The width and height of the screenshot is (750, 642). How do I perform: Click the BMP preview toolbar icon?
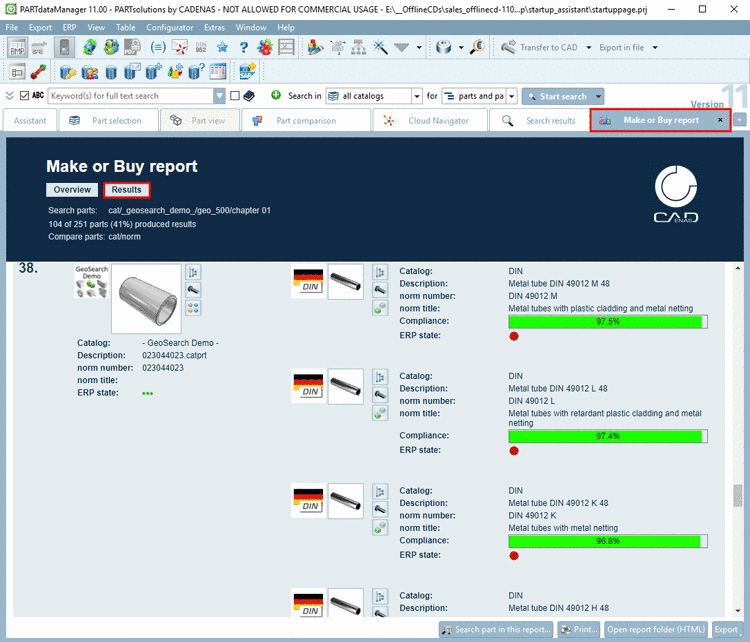click(17, 47)
